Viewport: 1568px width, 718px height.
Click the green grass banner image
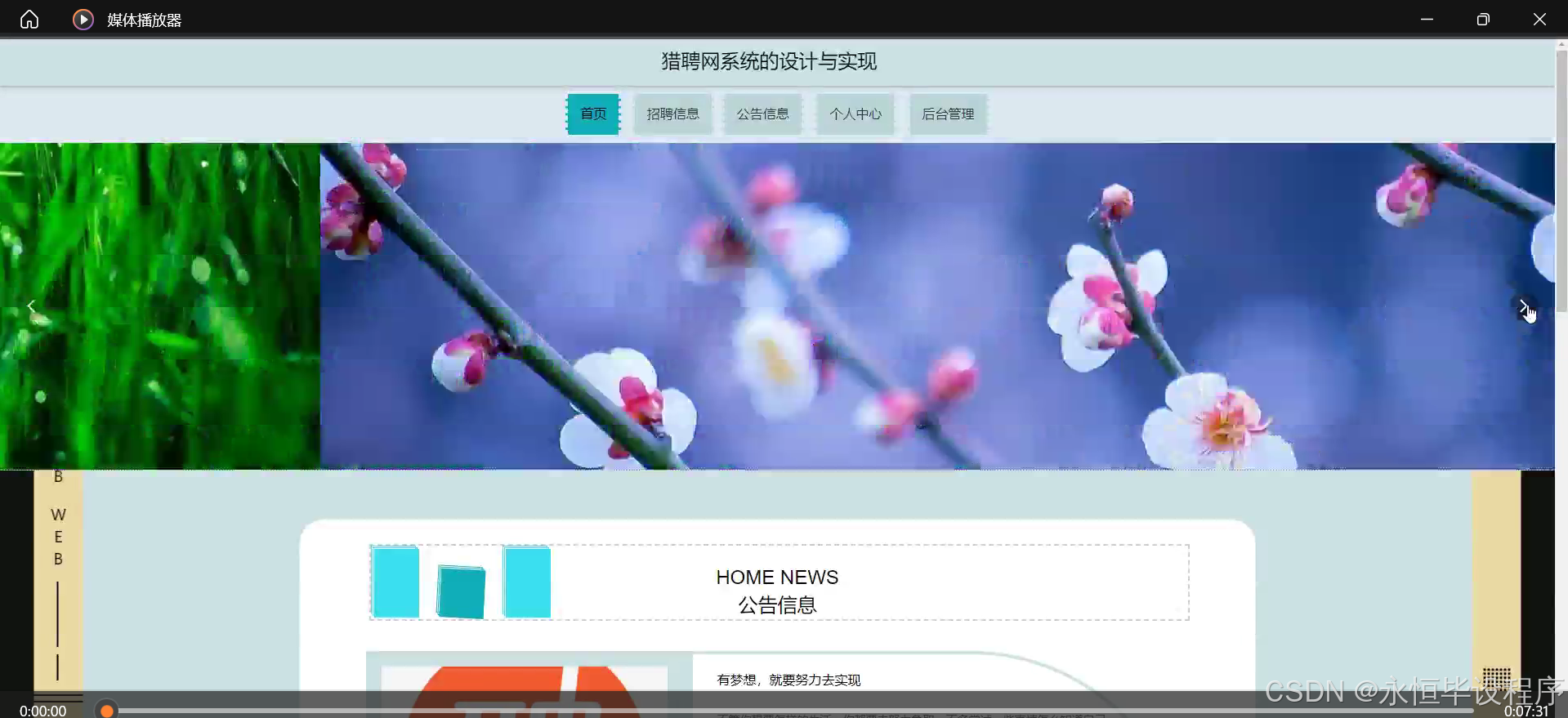tap(160, 306)
